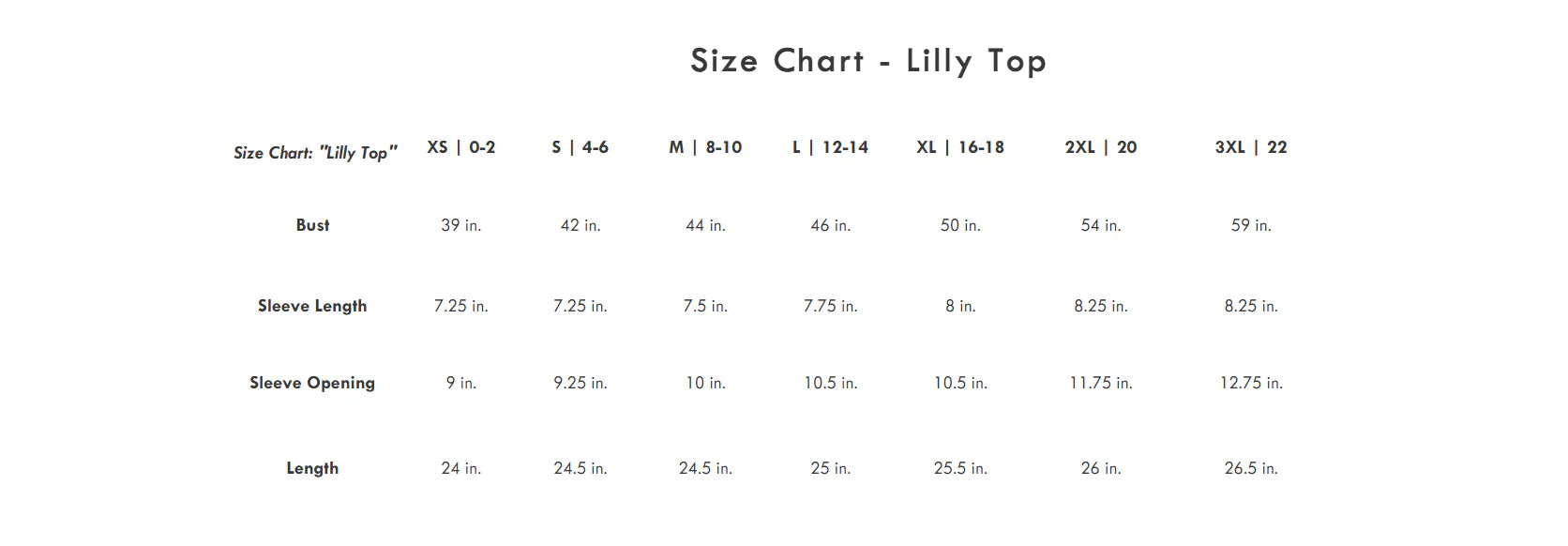Click the 7.5 in. sleeve length cell
Image resolution: width=1568 pixels, height=546 pixels.
pyautogui.click(x=705, y=306)
